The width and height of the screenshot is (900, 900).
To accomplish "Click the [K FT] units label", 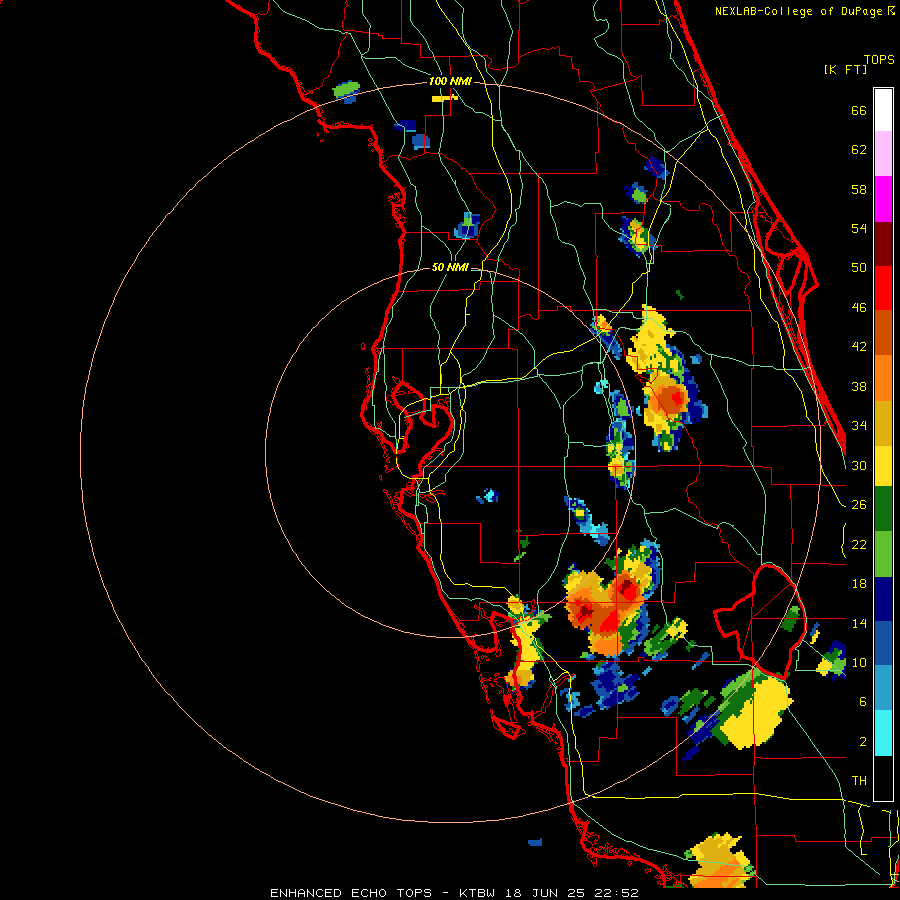I will (x=845, y=70).
